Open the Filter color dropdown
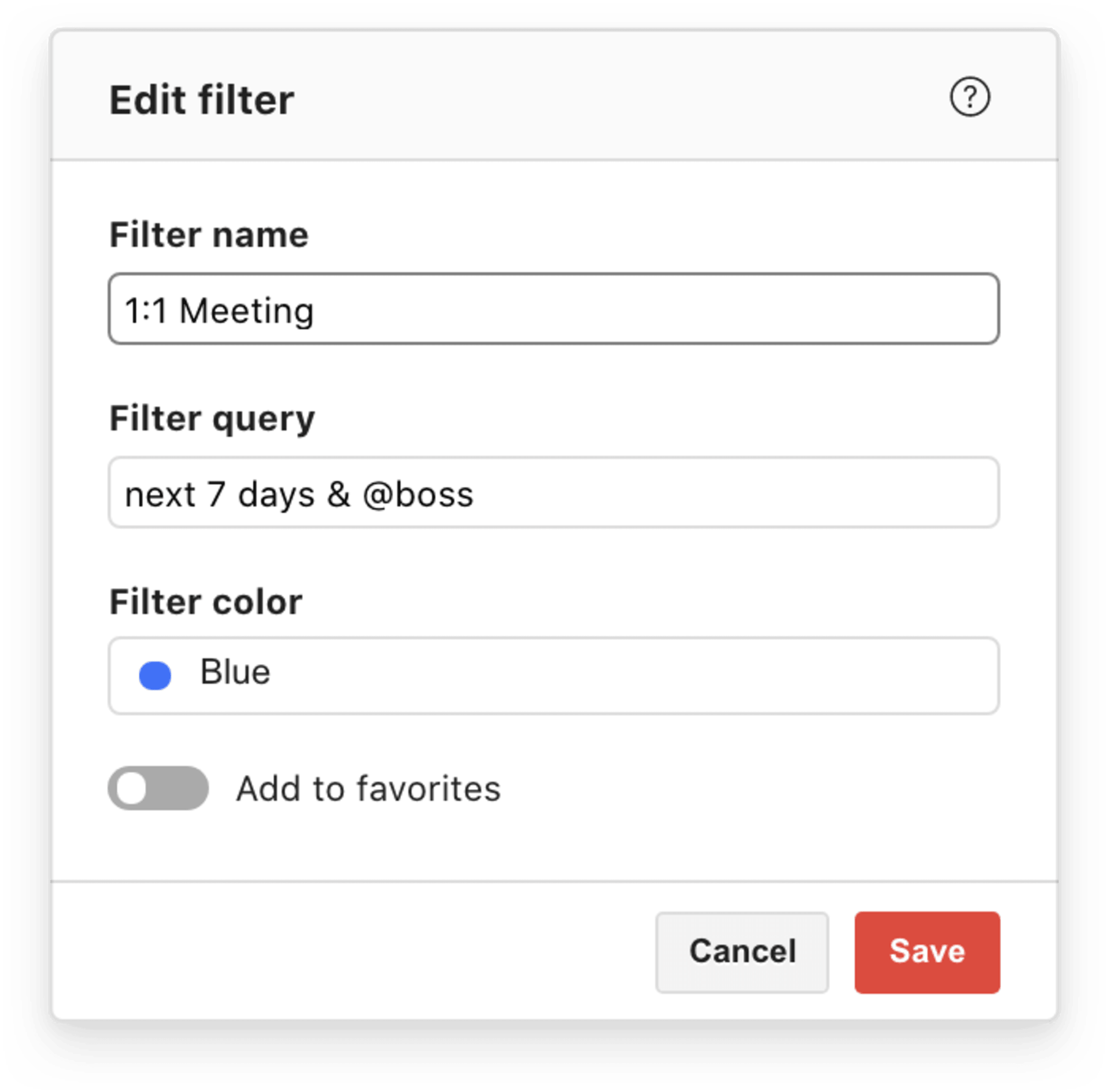1108x1092 pixels. click(x=554, y=675)
